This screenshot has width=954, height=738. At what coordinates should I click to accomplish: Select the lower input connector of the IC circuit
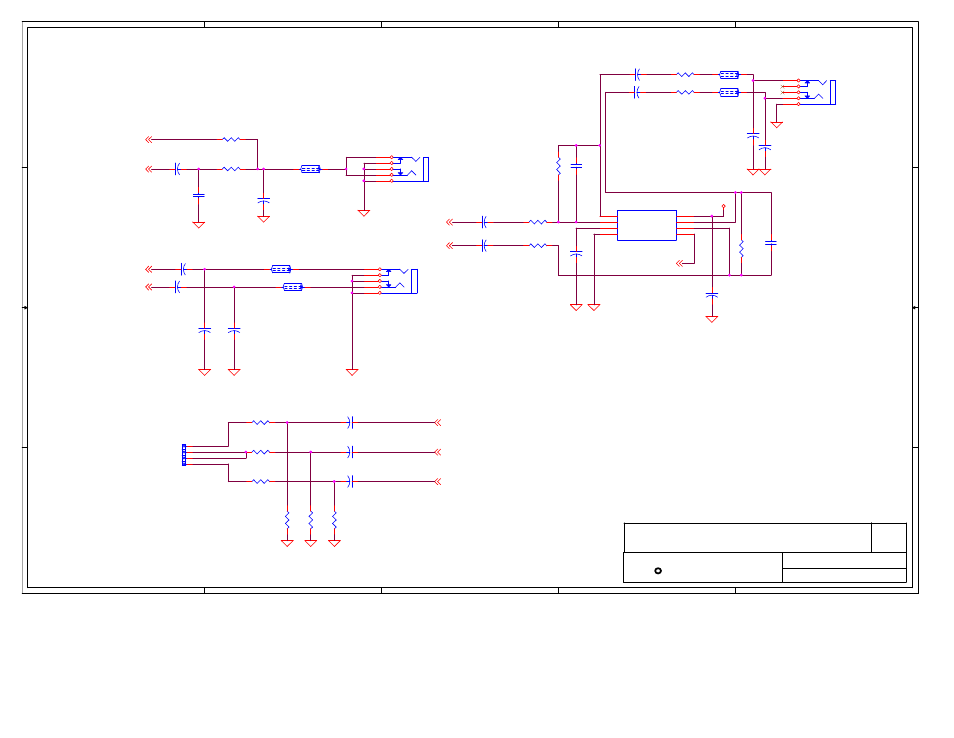click(450, 245)
